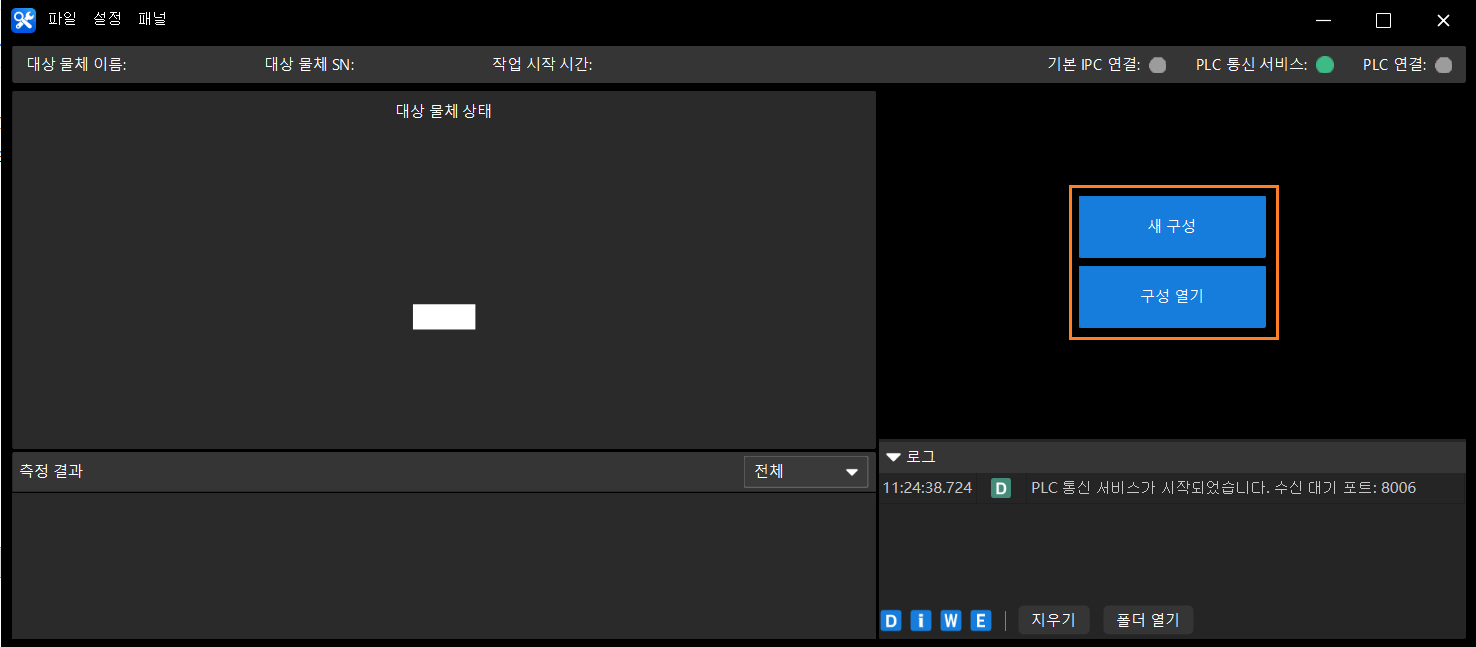The width and height of the screenshot is (1476, 647).
Task: Minimize the application window
Action: [1324, 20]
